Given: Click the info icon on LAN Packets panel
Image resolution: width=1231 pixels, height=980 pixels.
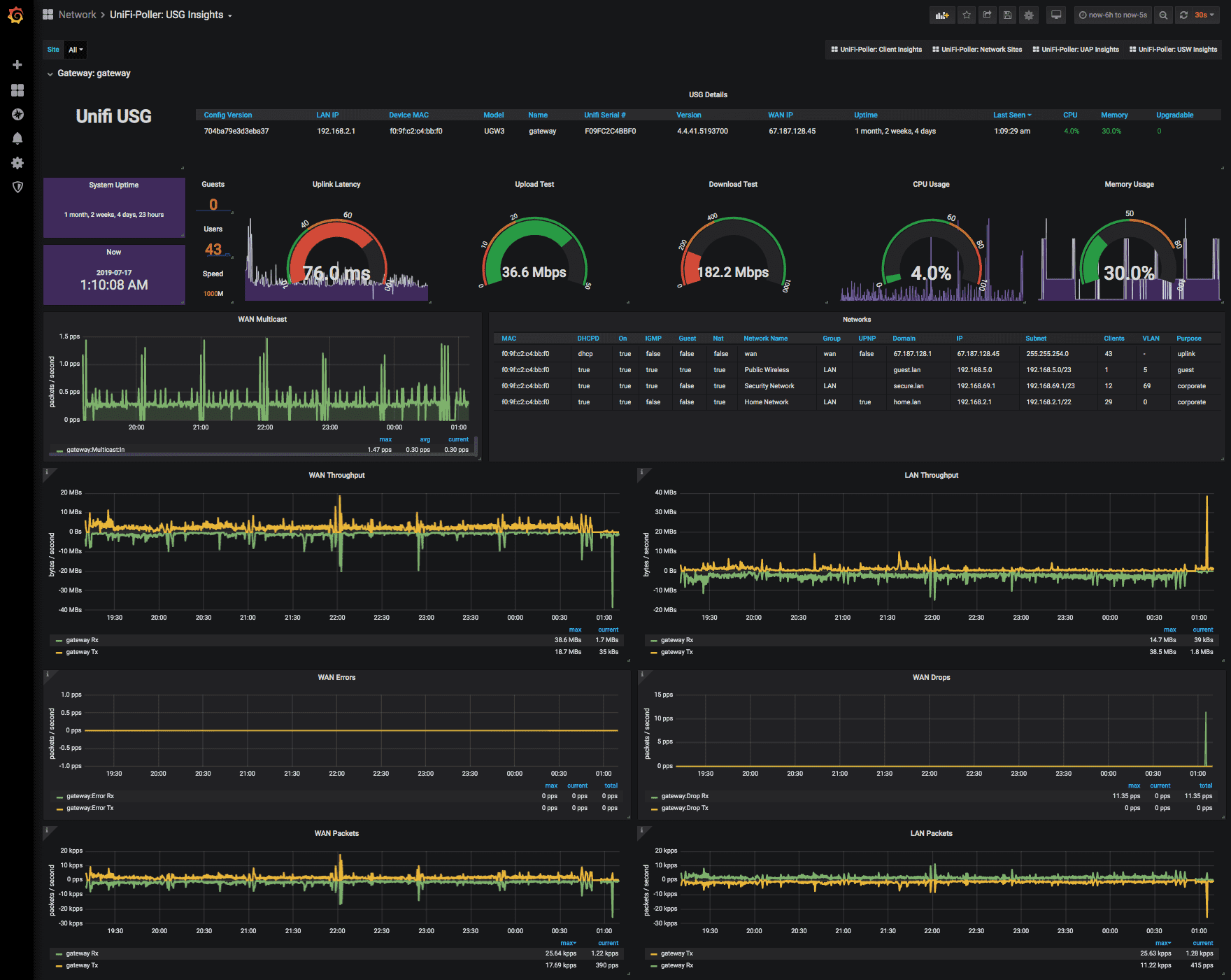Looking at the screenshot, I should pyautogui.click(x=641, y=830).
